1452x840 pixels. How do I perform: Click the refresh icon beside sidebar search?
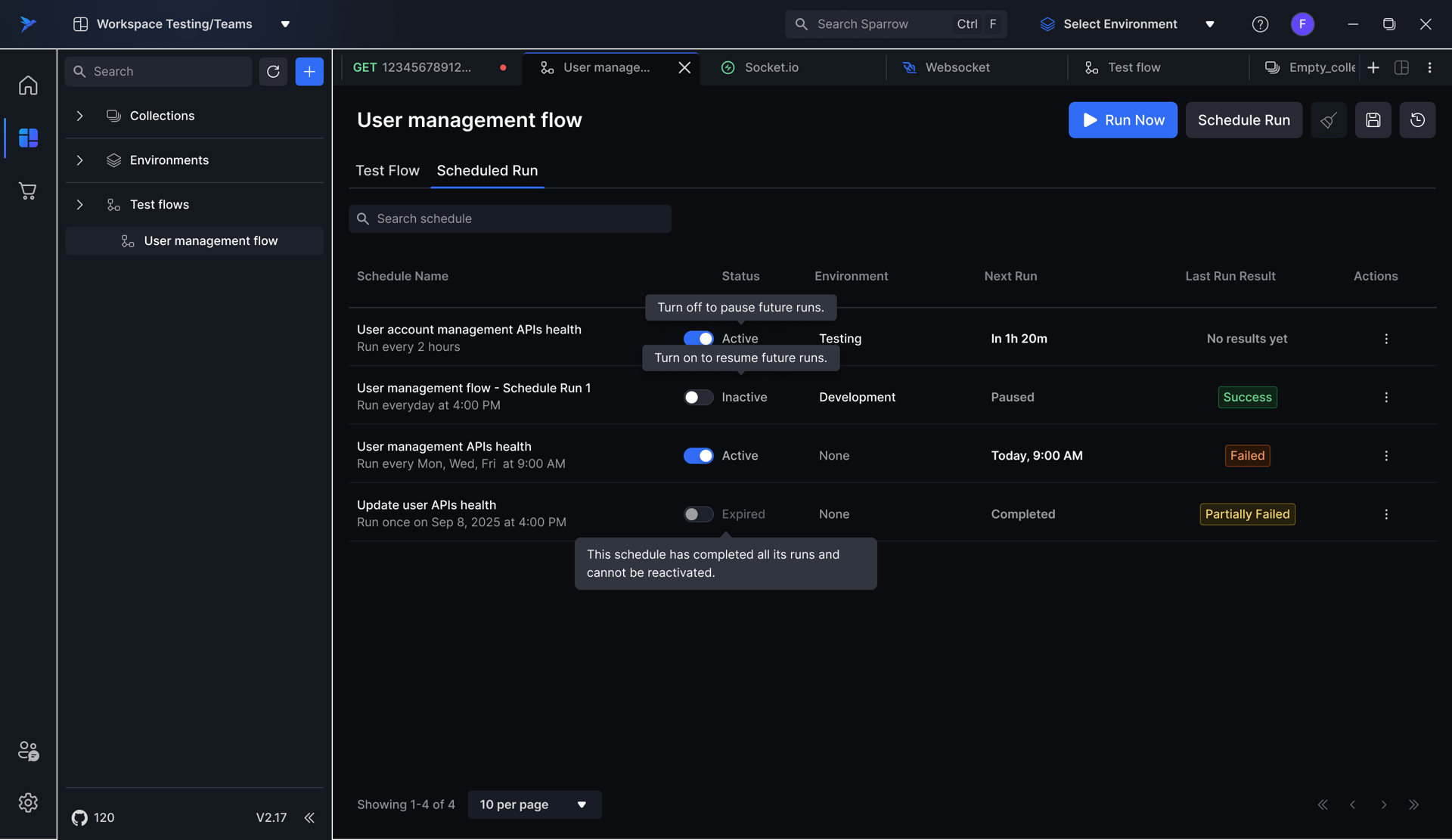point(273,72)
